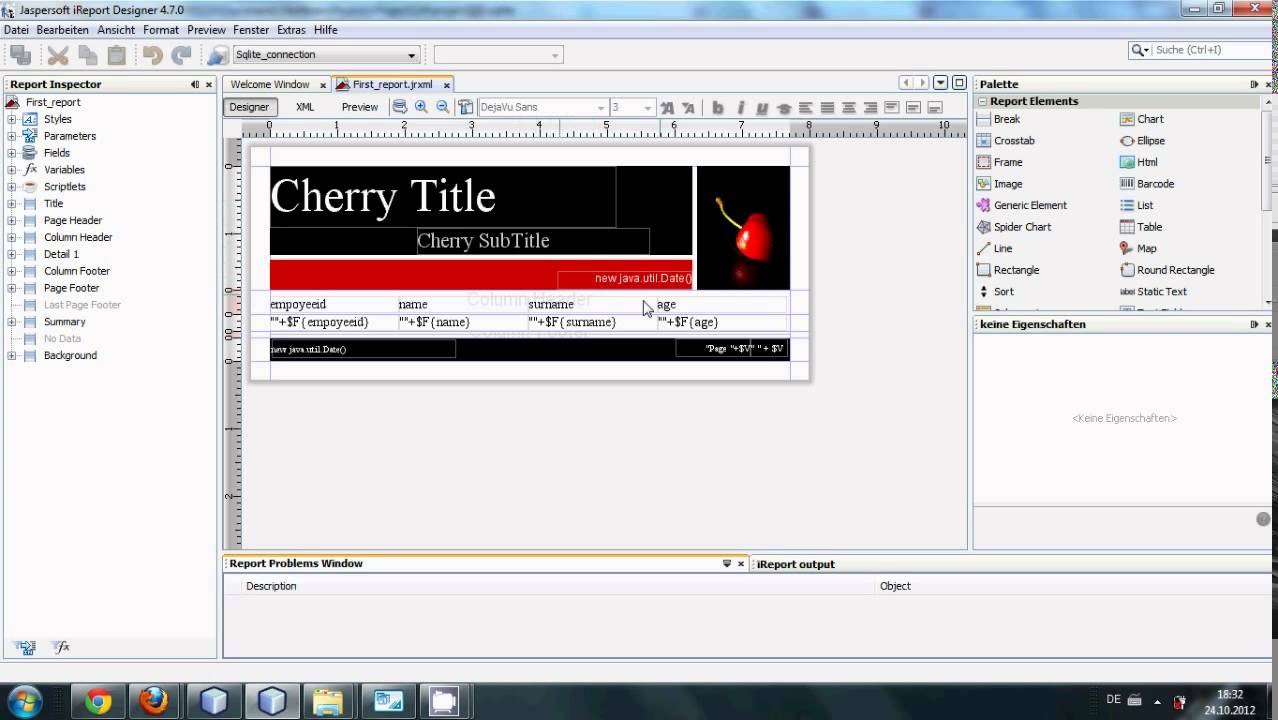This screenshot has width=1278, height=720.
Task: Click the Cut scissors icon
Action: click(58, 55)
